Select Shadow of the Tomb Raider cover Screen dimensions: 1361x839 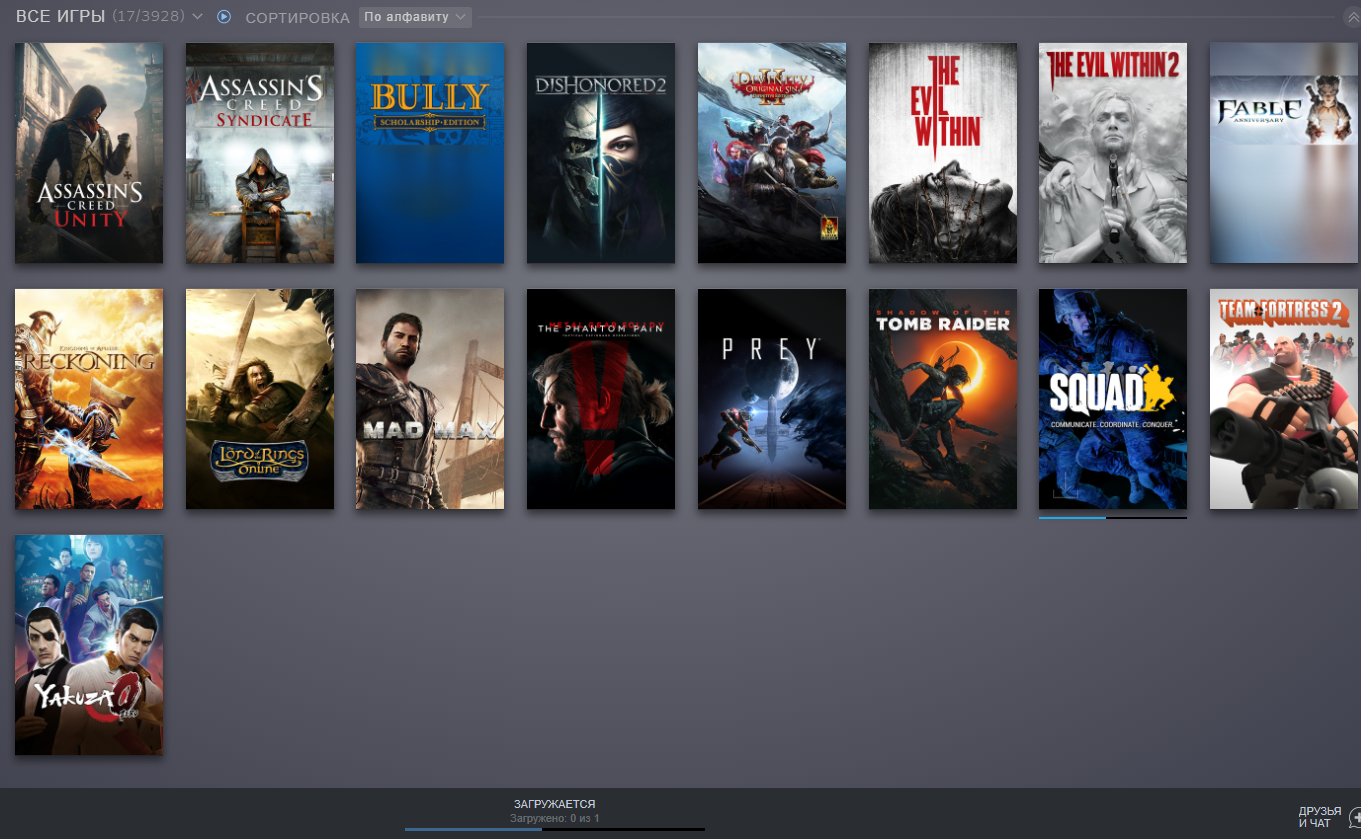(943, 399)
